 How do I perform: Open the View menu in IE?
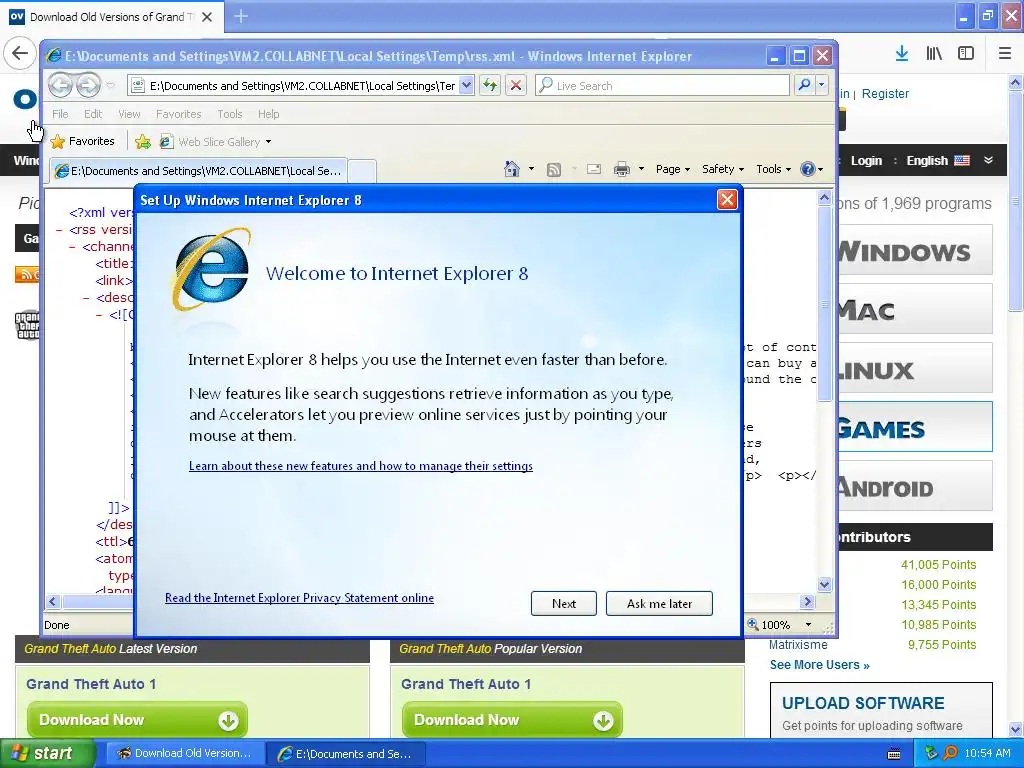[x=129, y=114]
